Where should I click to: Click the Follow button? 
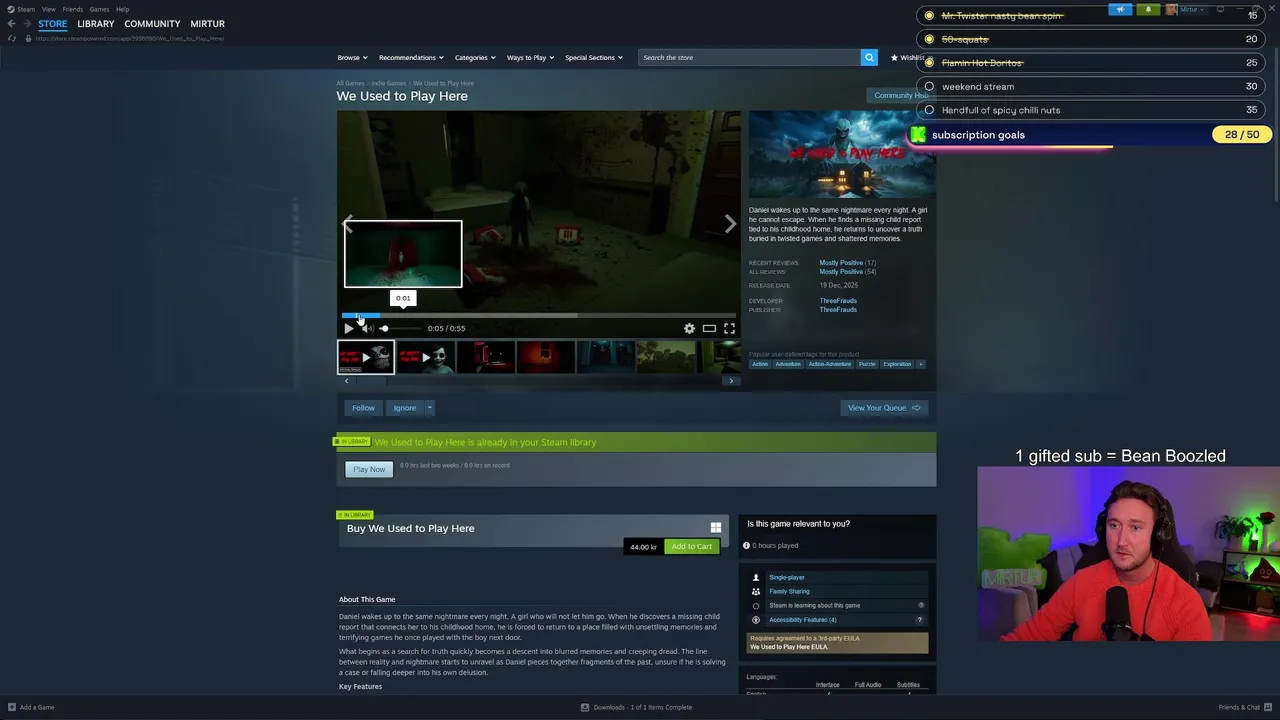click(363, 407)
